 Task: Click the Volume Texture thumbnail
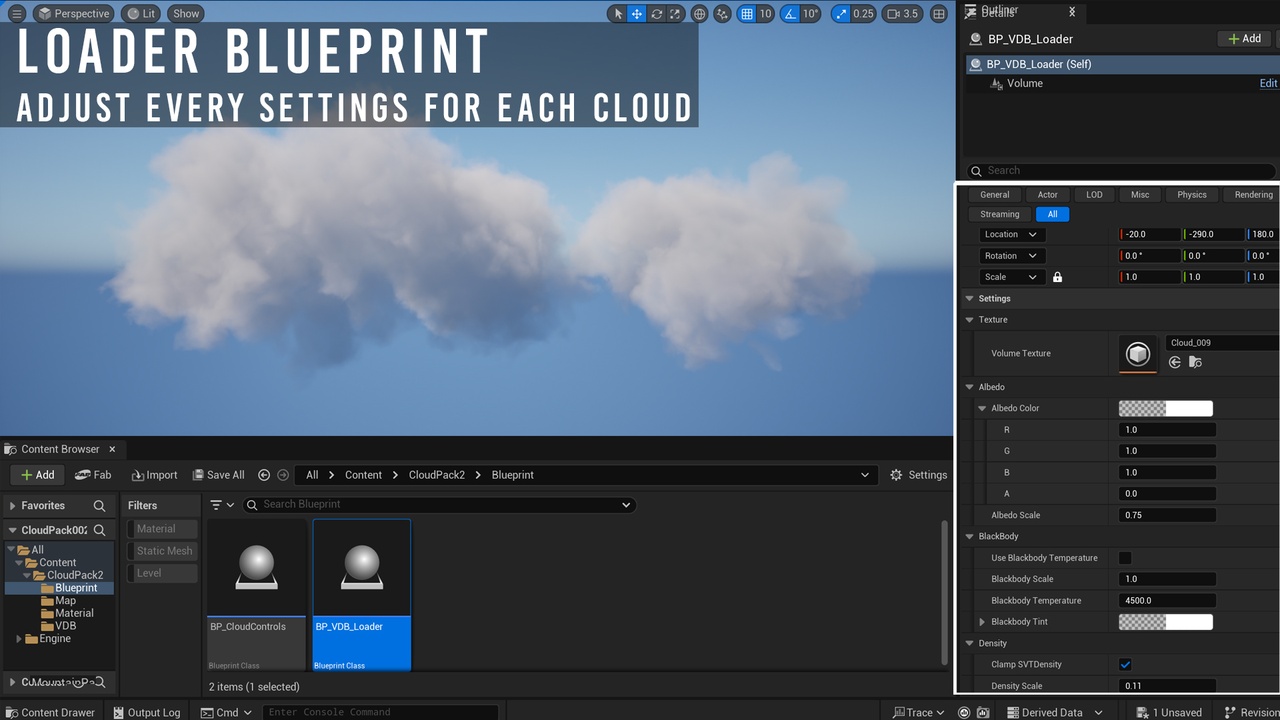point(1137,354)
